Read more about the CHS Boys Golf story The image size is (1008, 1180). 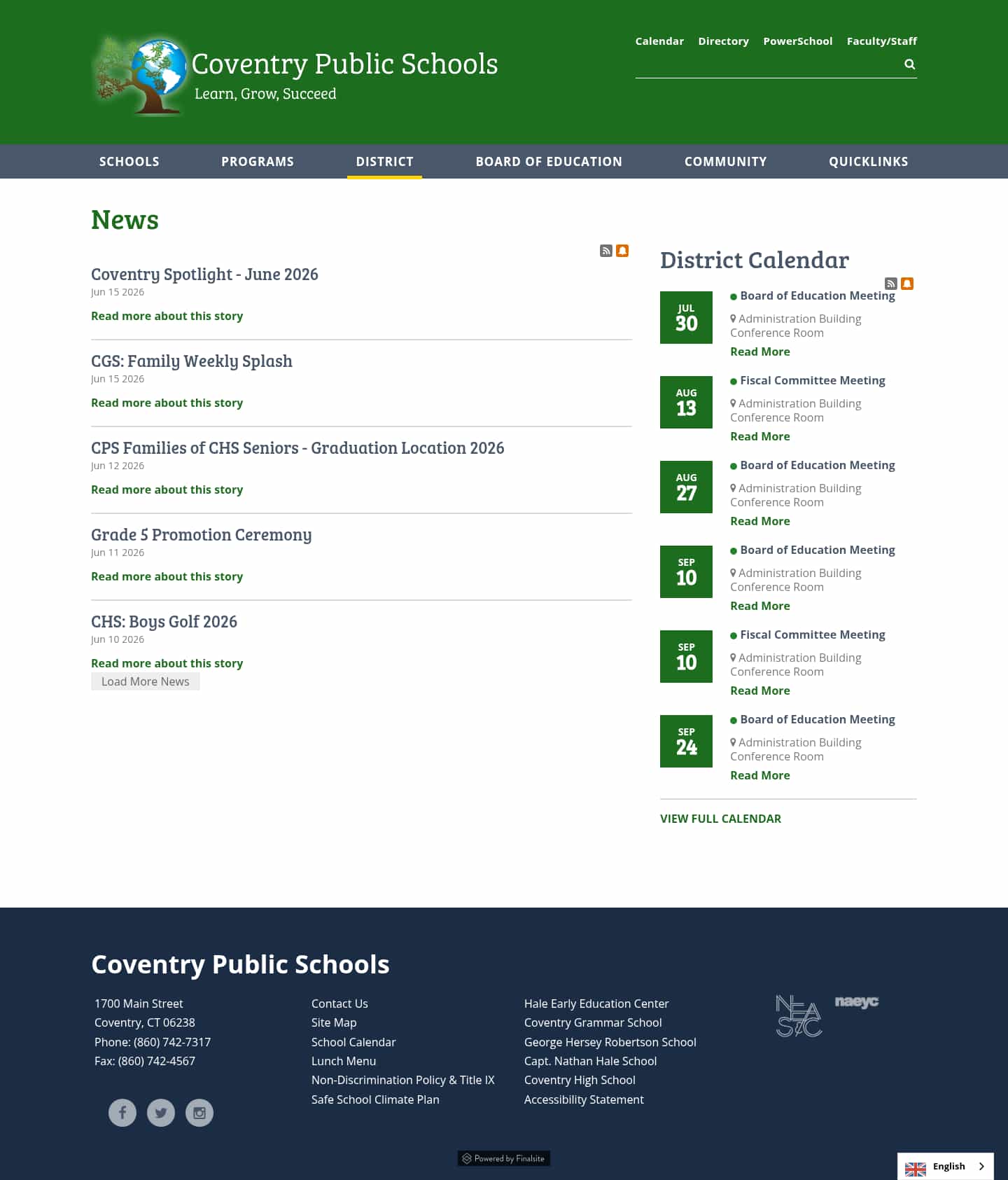167,663
